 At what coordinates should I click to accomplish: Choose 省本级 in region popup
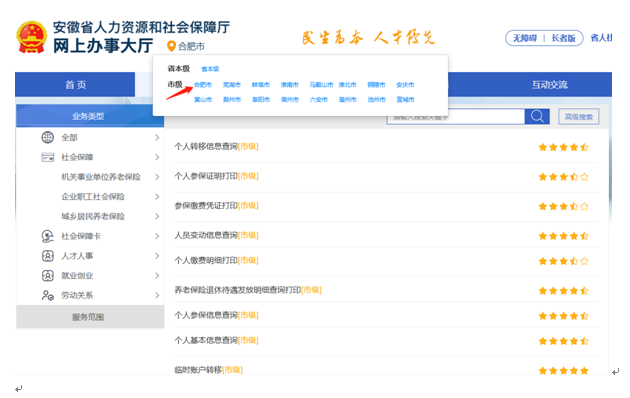[x=210, y=69]
